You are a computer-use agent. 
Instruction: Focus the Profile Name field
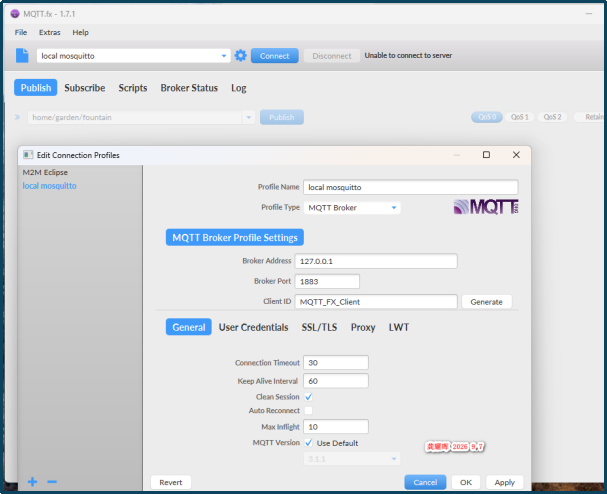point(411,187)
